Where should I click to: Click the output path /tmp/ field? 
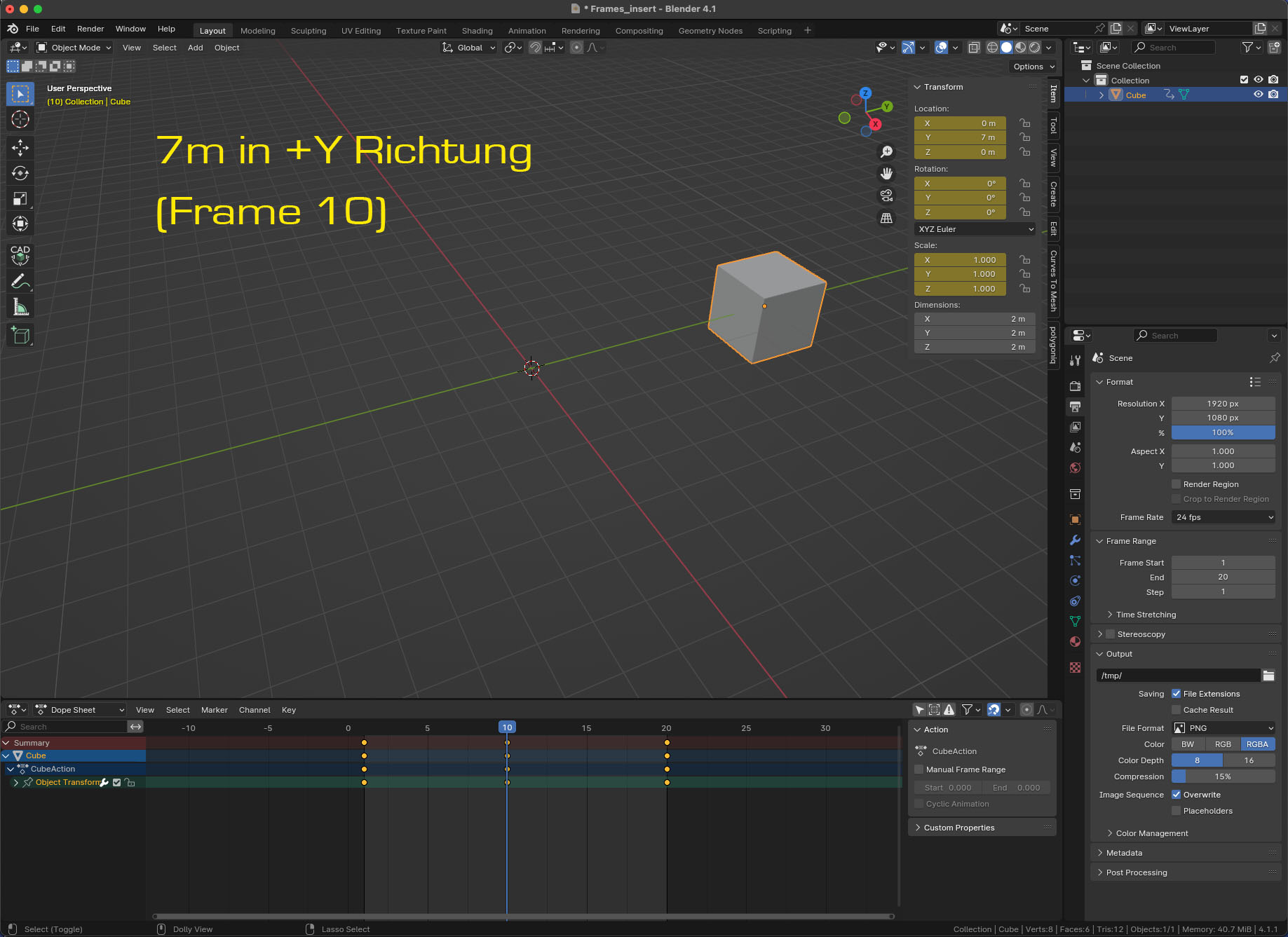(1178, 676)
